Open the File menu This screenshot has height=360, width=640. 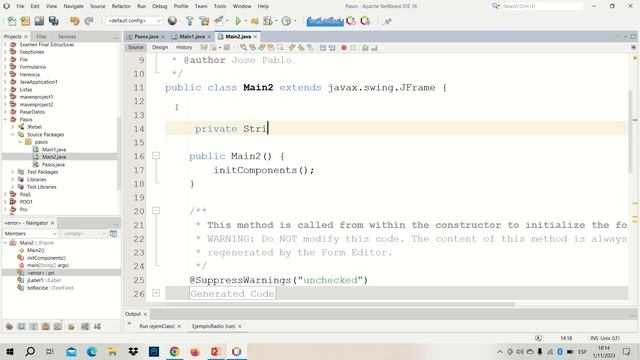(x=20, y=6)
